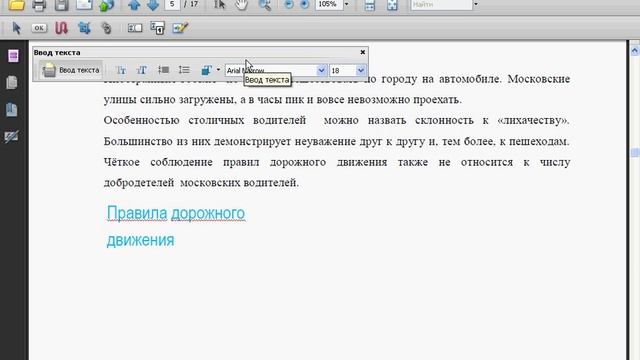Decrease line spacing in Typewriter toolbar
Viewport: 640px width, 360px height.
(x=163, y=70)
